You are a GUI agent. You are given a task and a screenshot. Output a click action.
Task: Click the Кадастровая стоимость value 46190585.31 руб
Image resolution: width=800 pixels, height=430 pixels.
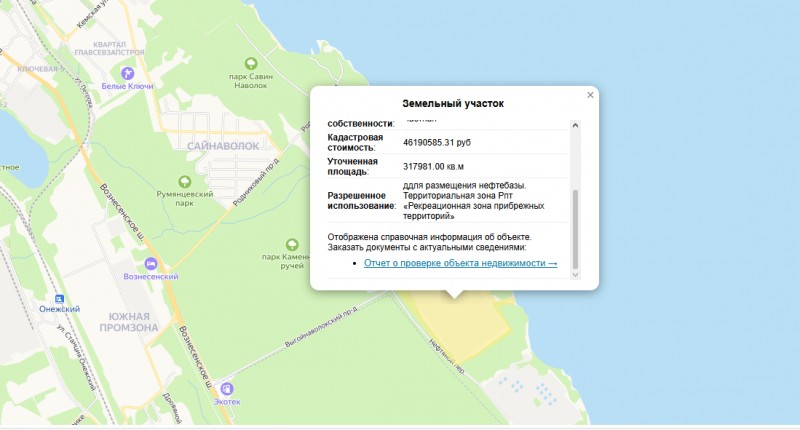(436, 143)
